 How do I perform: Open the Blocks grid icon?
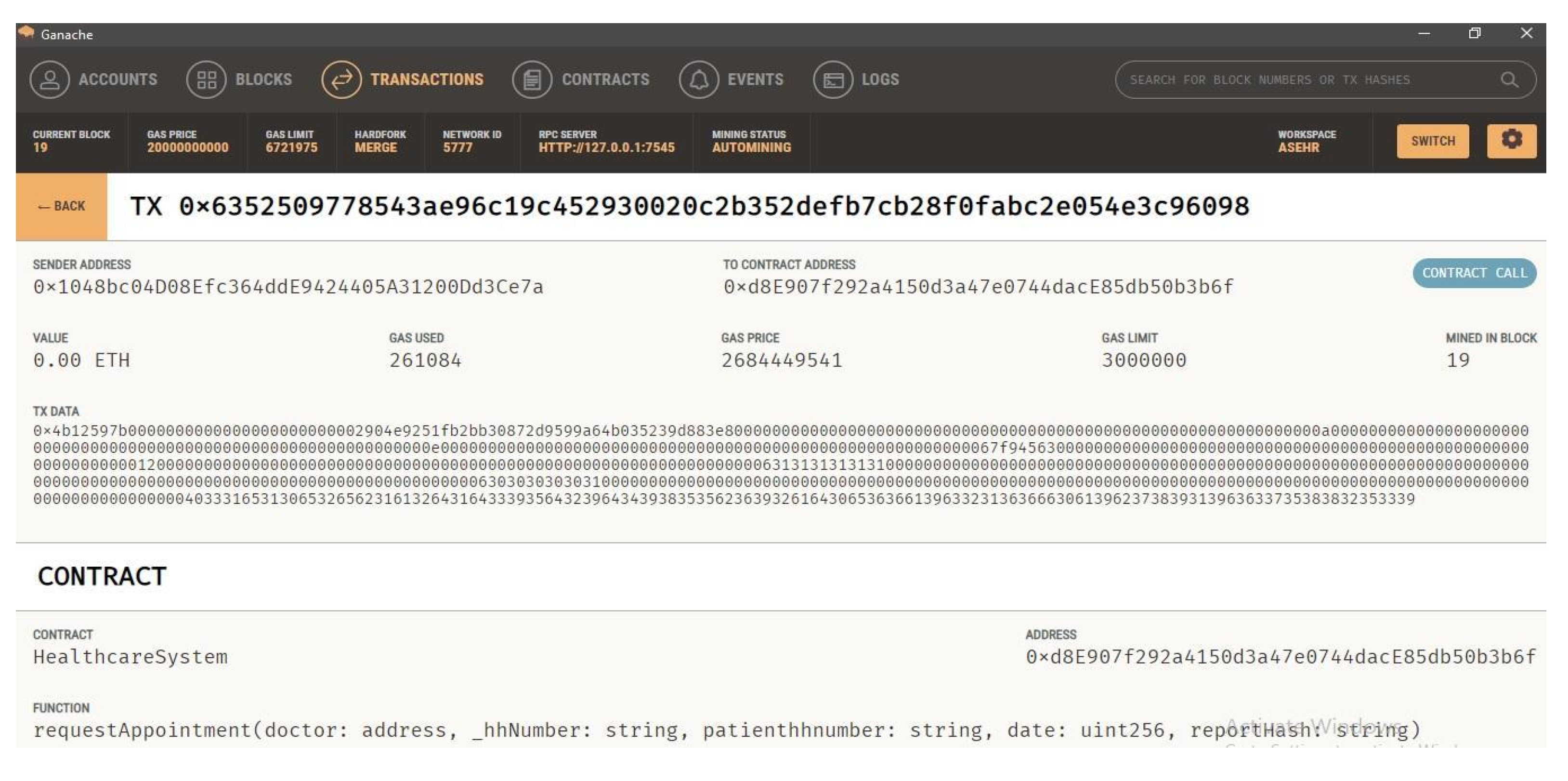pos(206,80)
